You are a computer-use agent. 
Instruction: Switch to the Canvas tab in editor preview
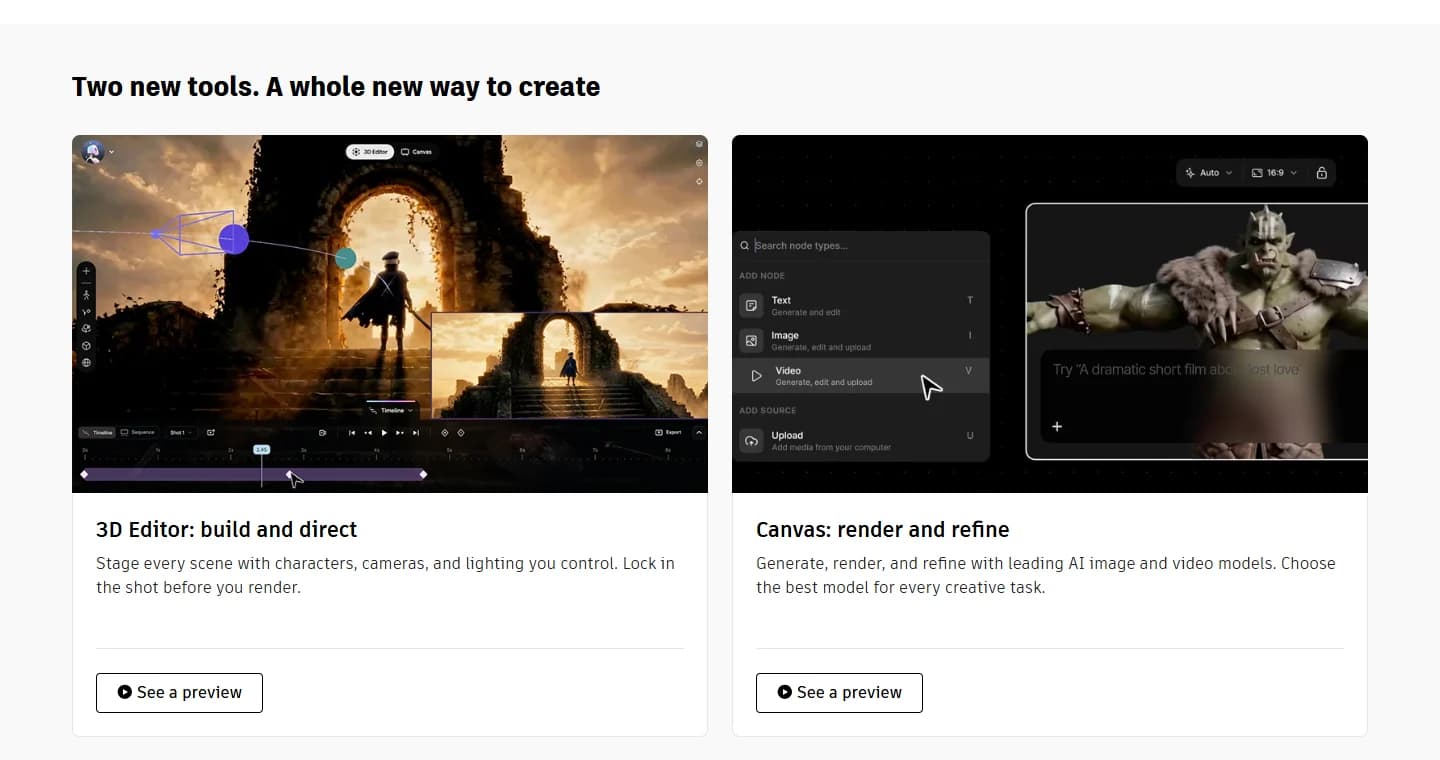point(417,152)
